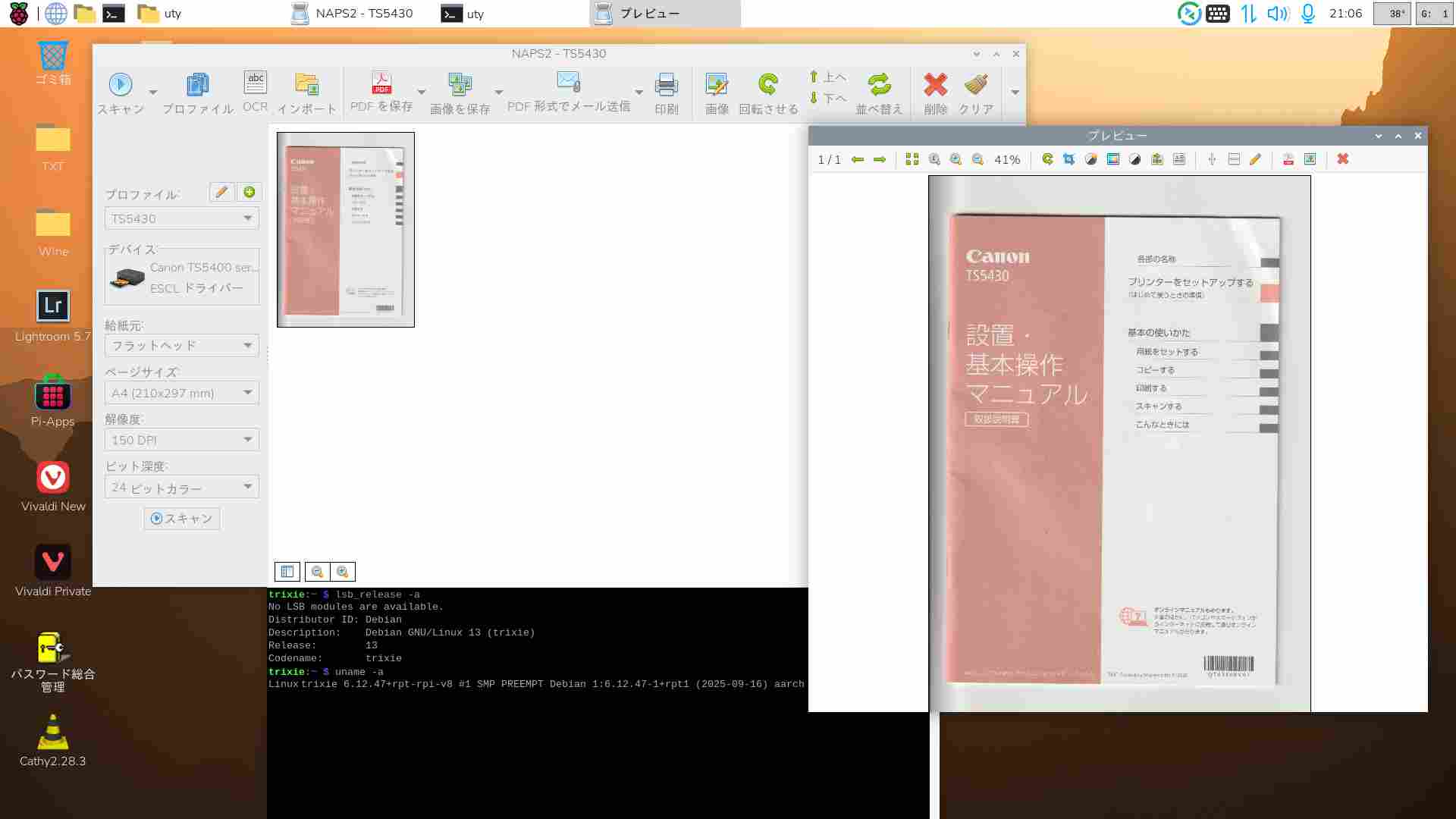This screenshot has height=819, width=1456.
Task: Click the save image icon in preview toolbar
Action: pos(1310,159)
